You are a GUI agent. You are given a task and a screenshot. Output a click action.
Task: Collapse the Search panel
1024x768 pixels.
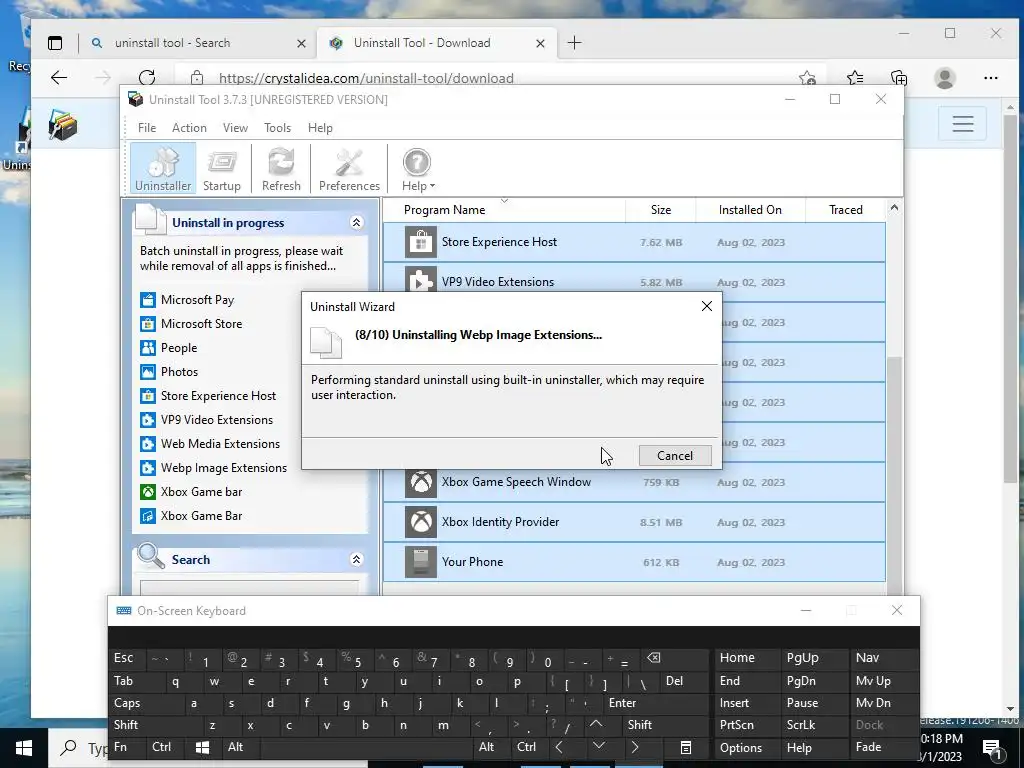click(x=357, y=560)
